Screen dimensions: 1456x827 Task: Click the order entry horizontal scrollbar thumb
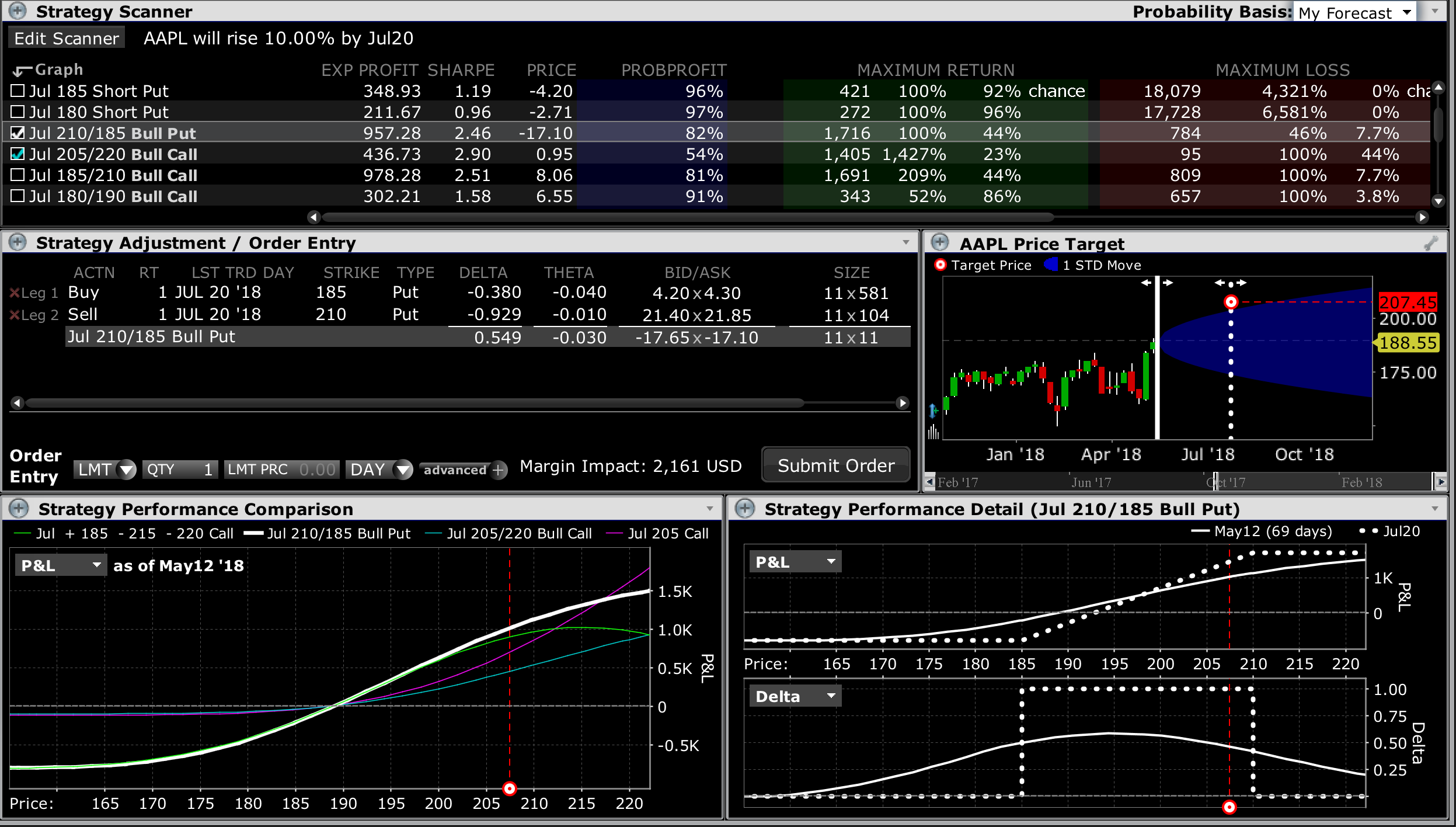pos(415,403)
